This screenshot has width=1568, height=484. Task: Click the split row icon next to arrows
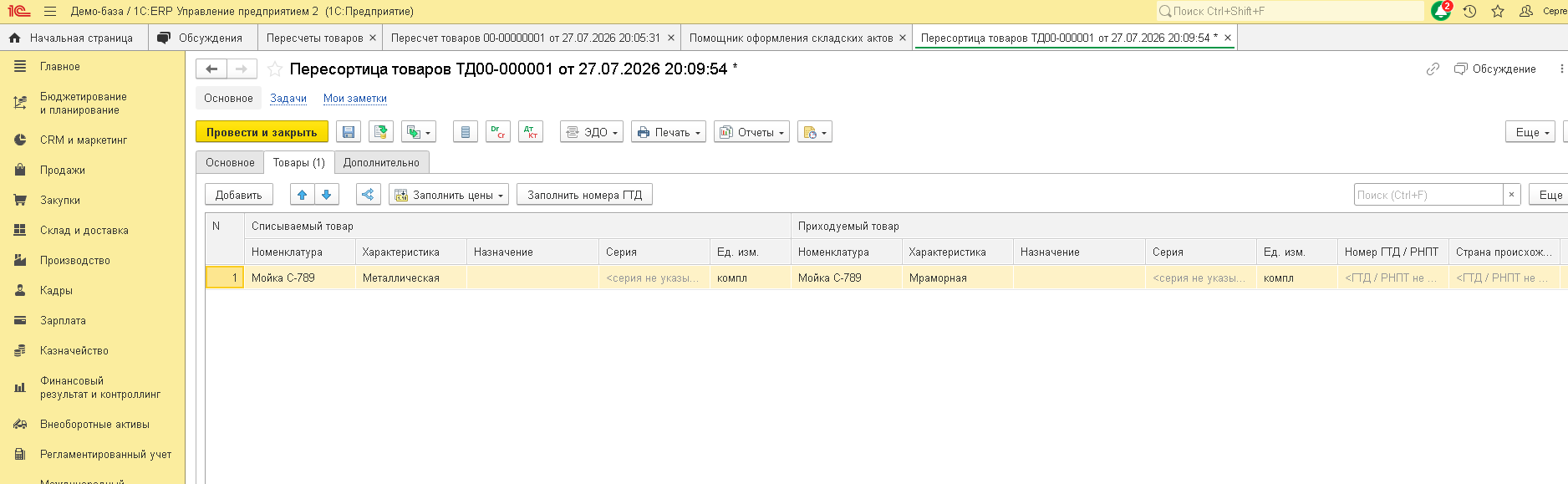pos(368,195)
